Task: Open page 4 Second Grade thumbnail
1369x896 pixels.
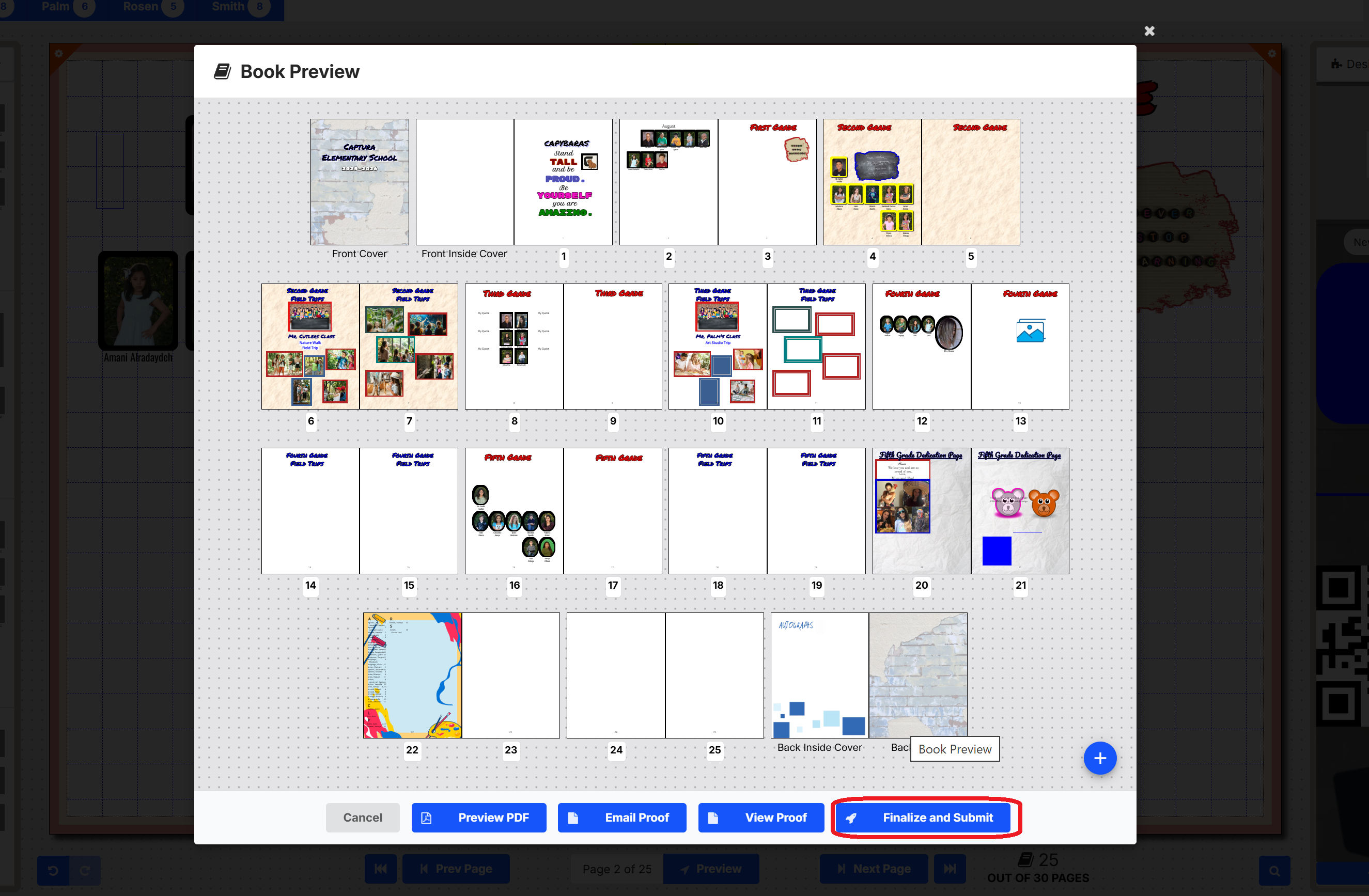Action: 872,182
